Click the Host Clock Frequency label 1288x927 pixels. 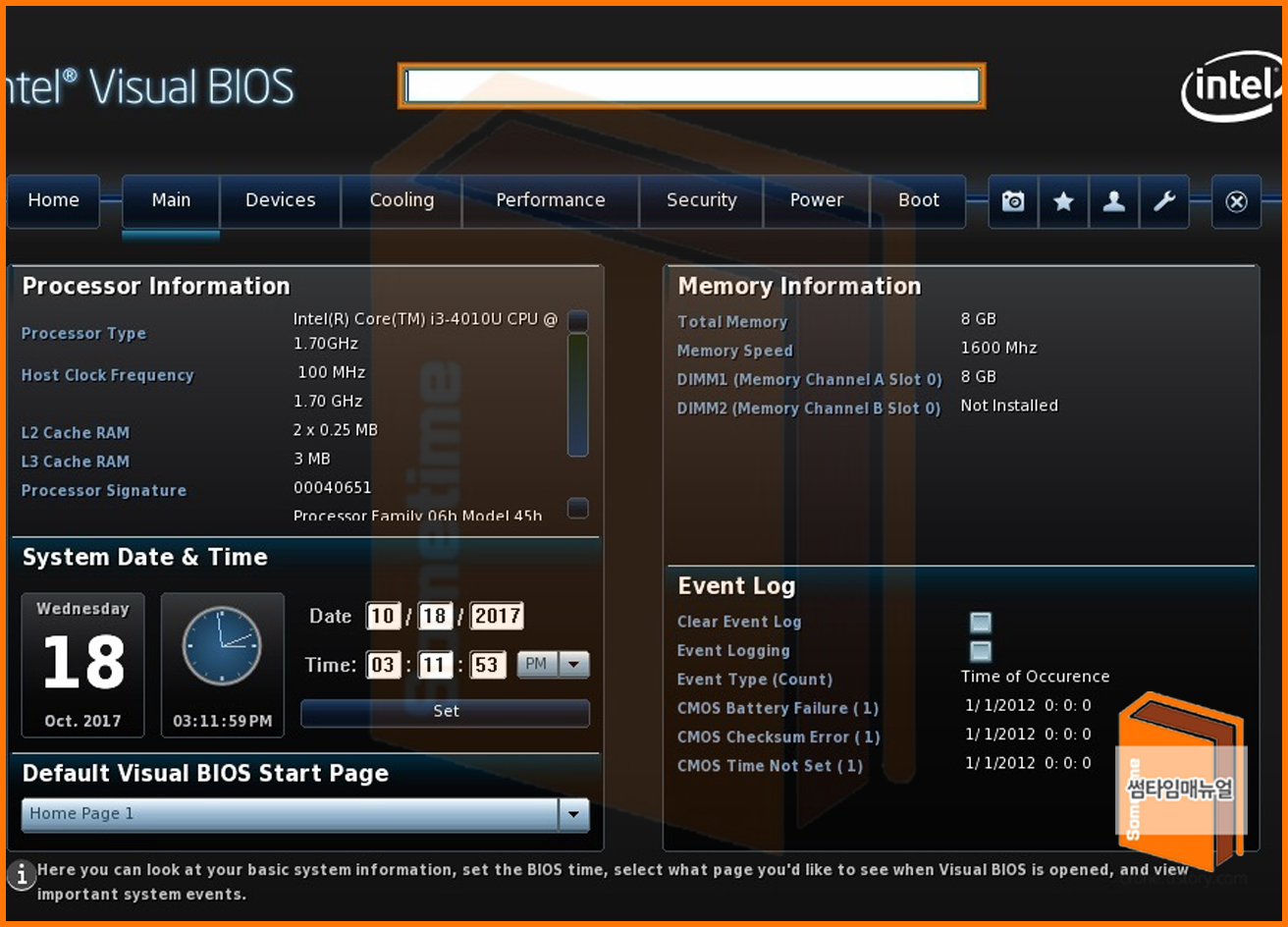[108, 375]
